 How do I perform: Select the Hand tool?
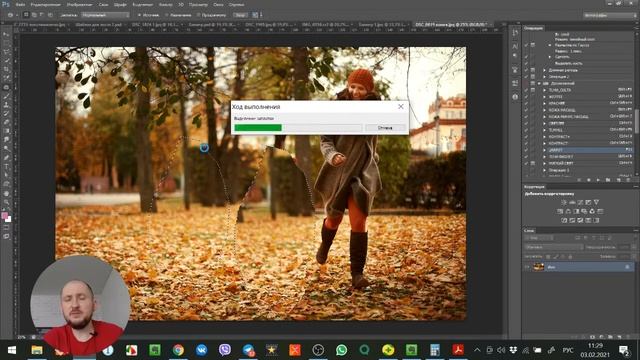point(7,193)
